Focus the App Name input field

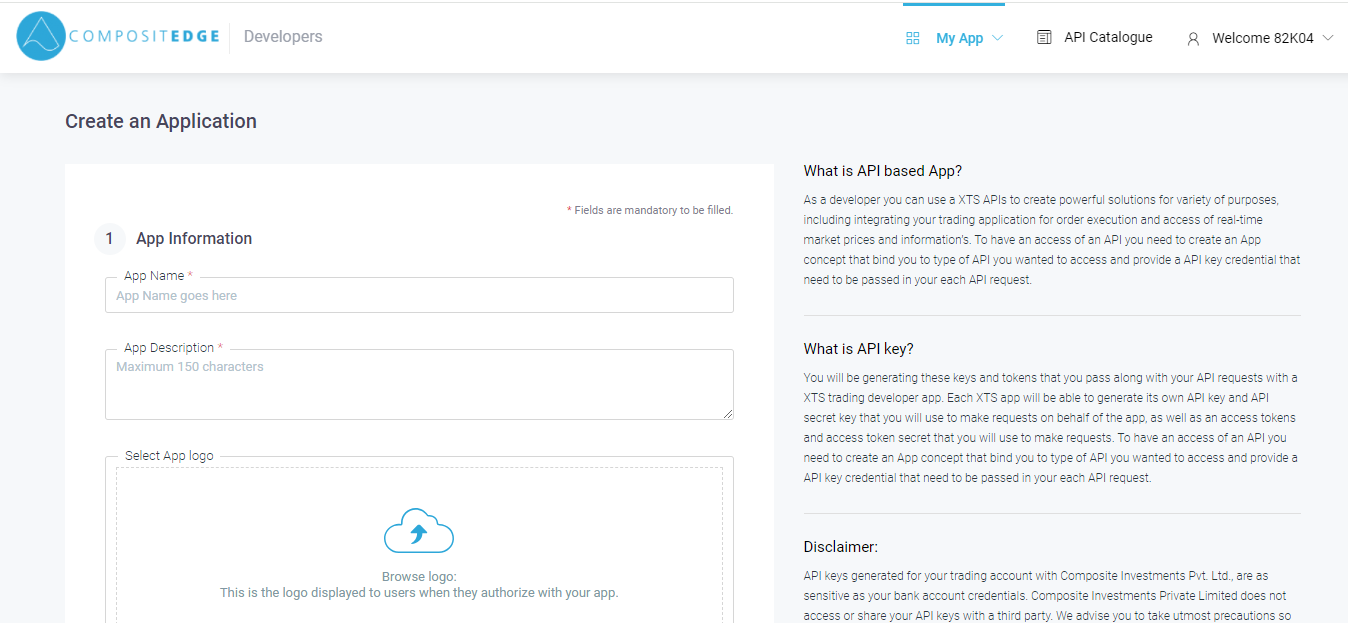coord(419,296)
